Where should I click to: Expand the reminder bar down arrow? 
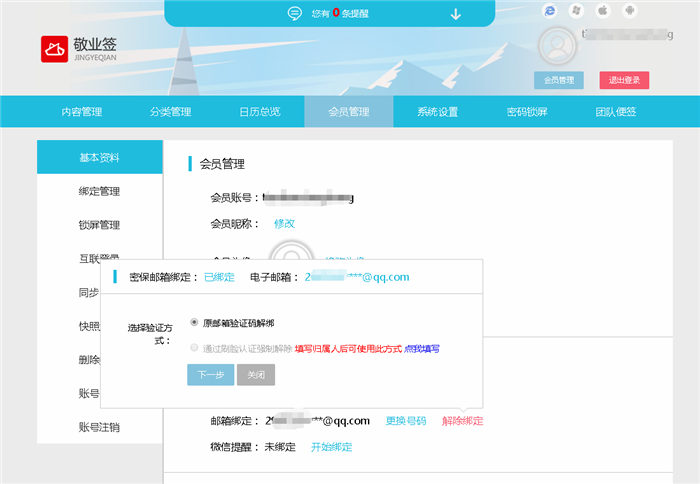point(456,14)
